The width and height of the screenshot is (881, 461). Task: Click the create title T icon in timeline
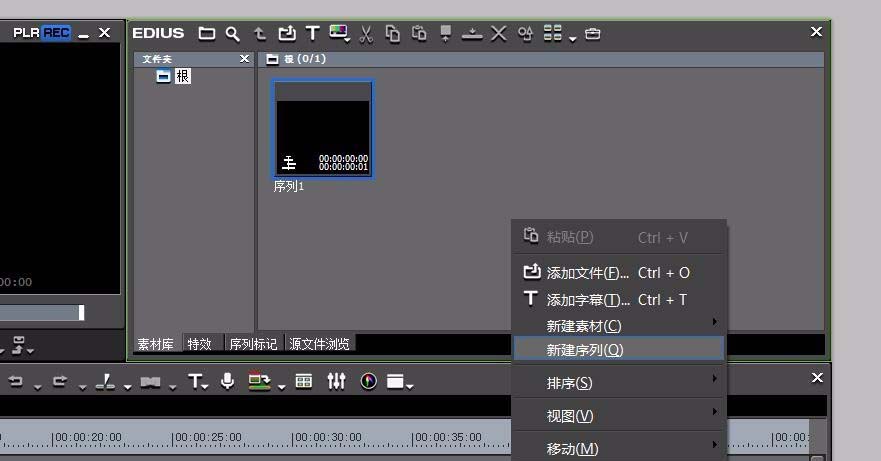click(x=194, y=381)
